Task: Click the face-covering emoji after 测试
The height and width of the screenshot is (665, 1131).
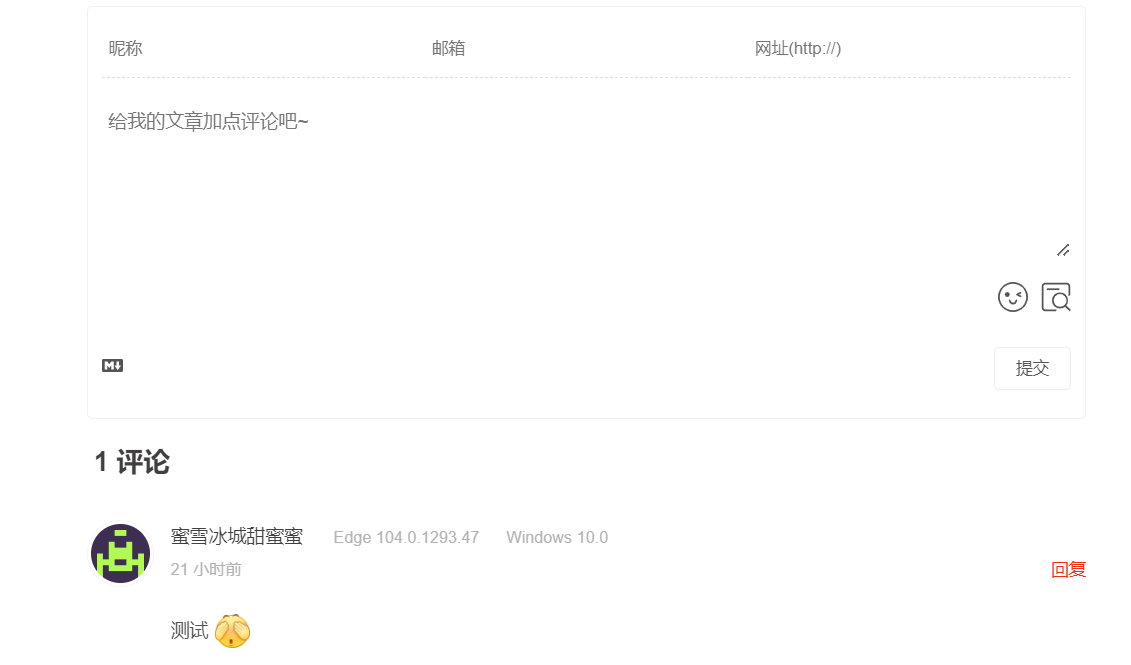Action: pyautogui.click(x=232, y=630)
